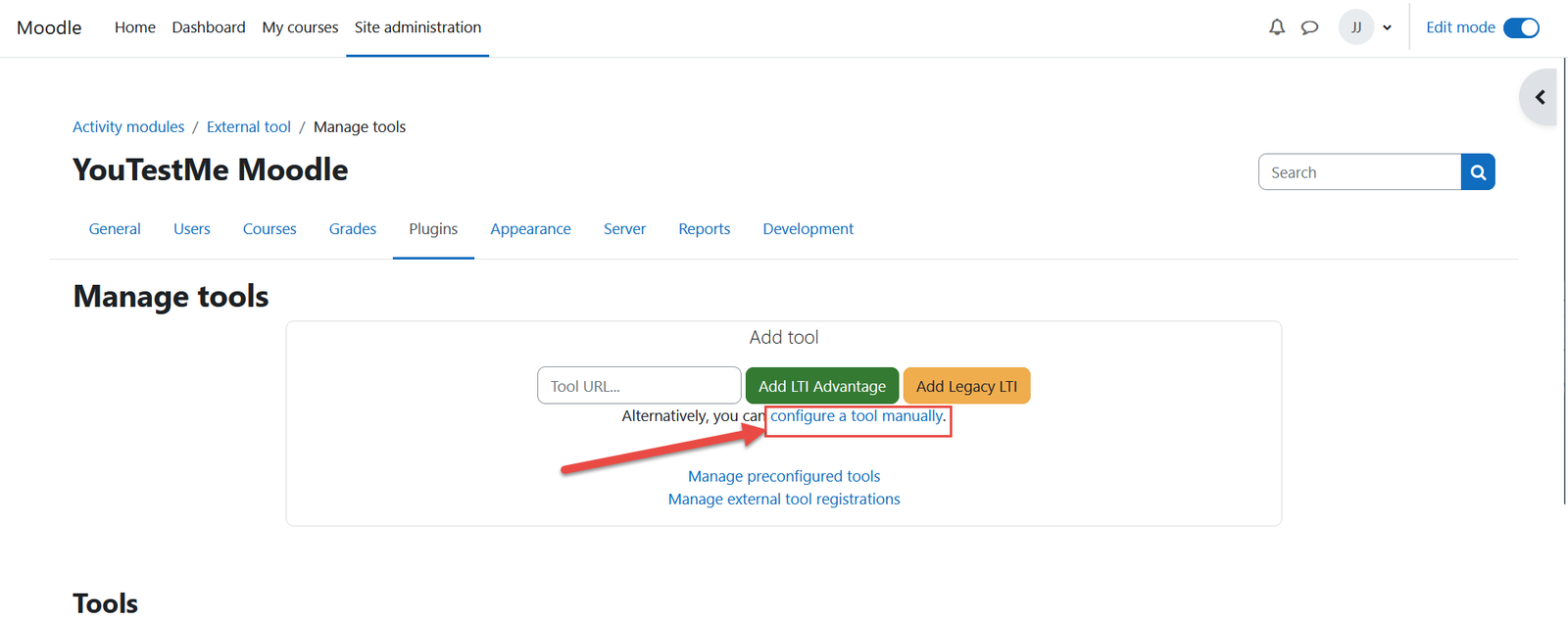Click the Moodle site logo text

[x=49, y=27]
